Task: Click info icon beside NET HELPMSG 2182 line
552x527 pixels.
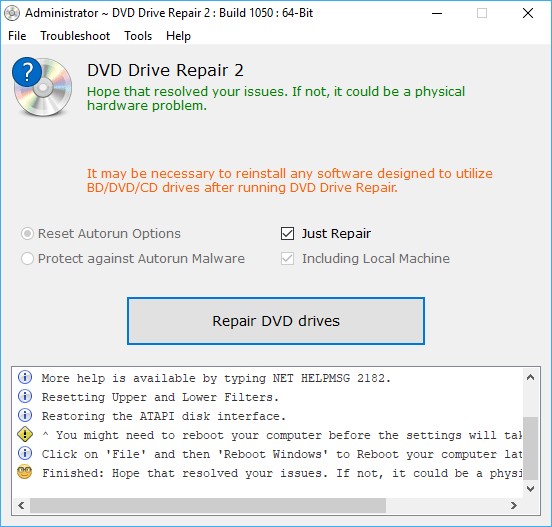Action: point(25,377)
